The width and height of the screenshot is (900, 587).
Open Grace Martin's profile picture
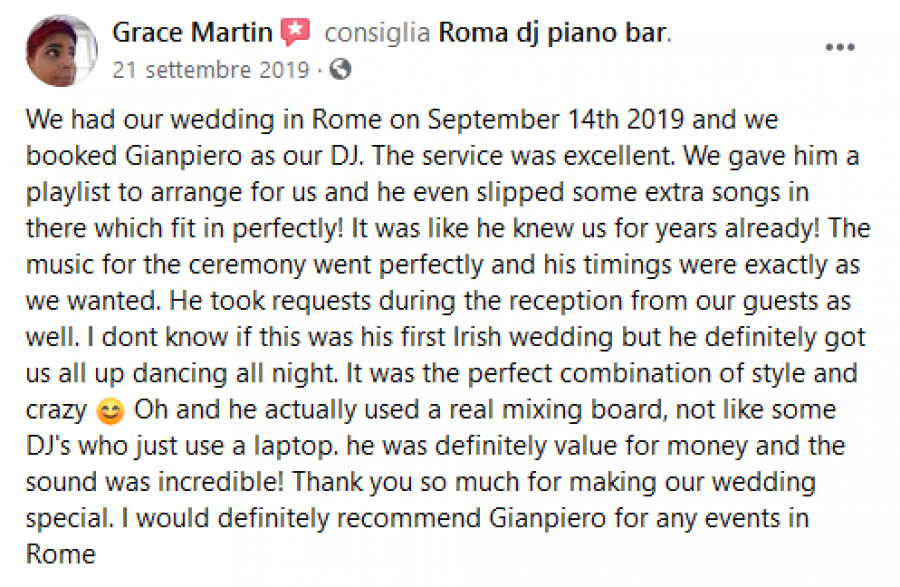[x=60, y=51]
